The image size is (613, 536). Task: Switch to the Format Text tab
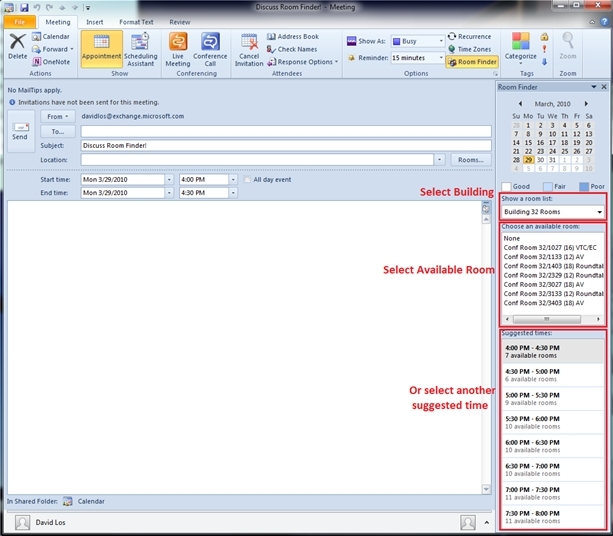[136, 22]
